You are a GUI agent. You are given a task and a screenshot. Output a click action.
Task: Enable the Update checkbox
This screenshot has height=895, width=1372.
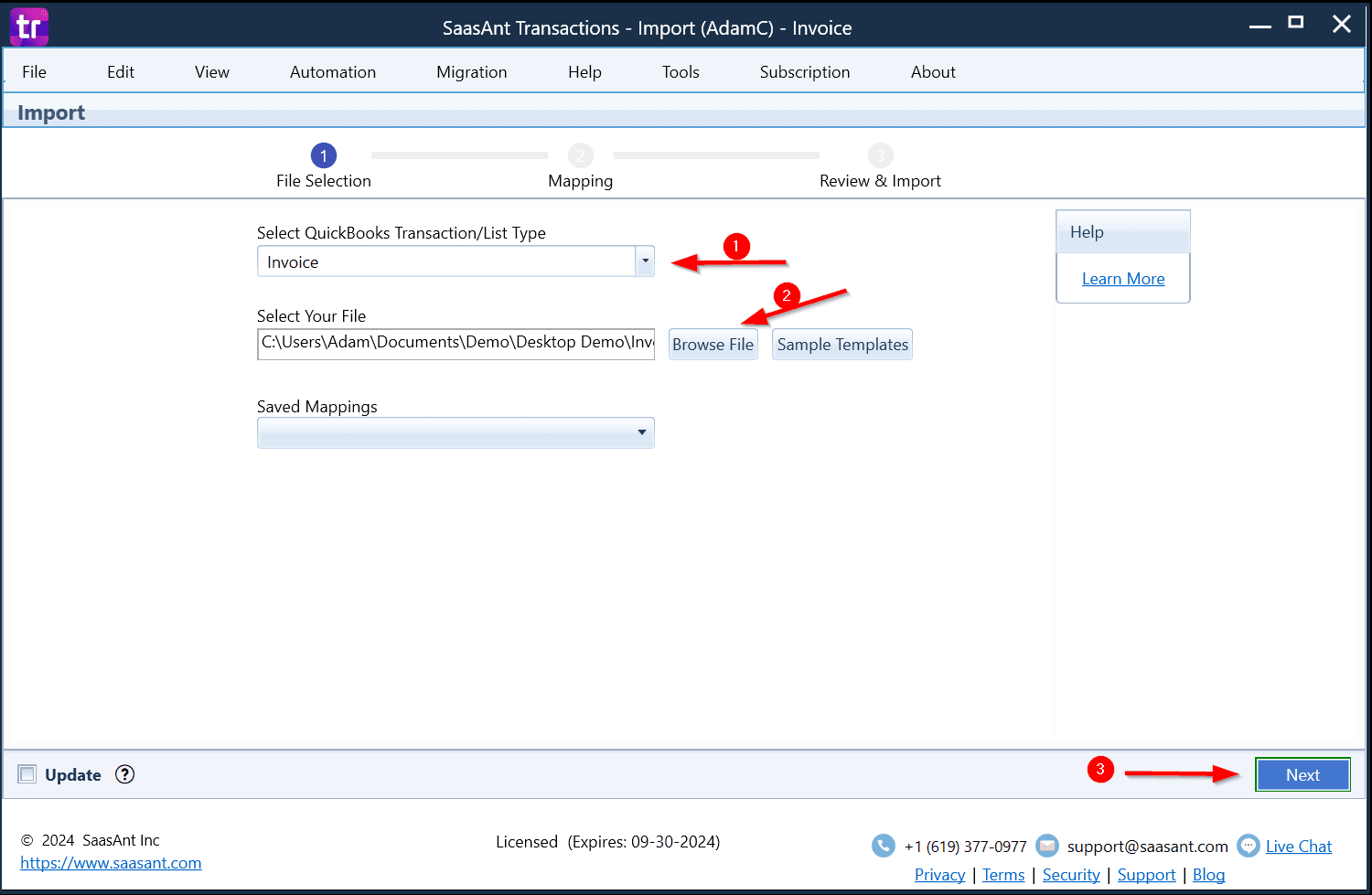tap(27, 774)
